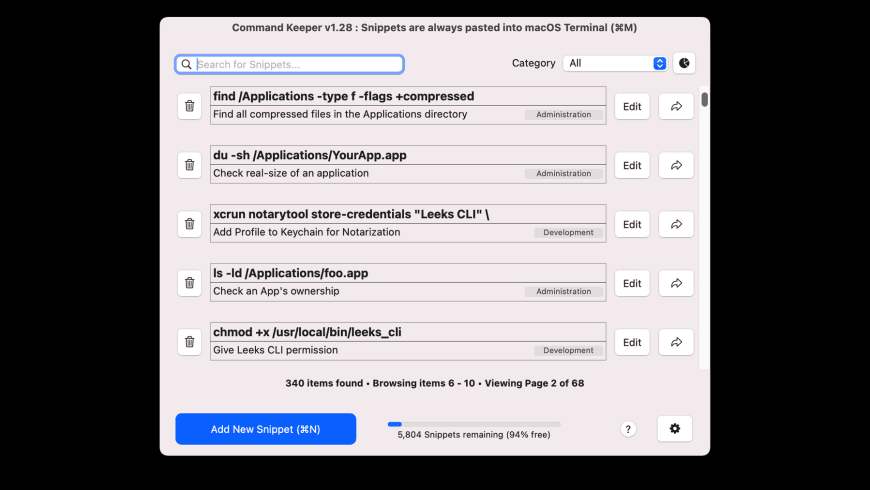Delete the xcrun notarytool snippet

[x=189, y=224]
